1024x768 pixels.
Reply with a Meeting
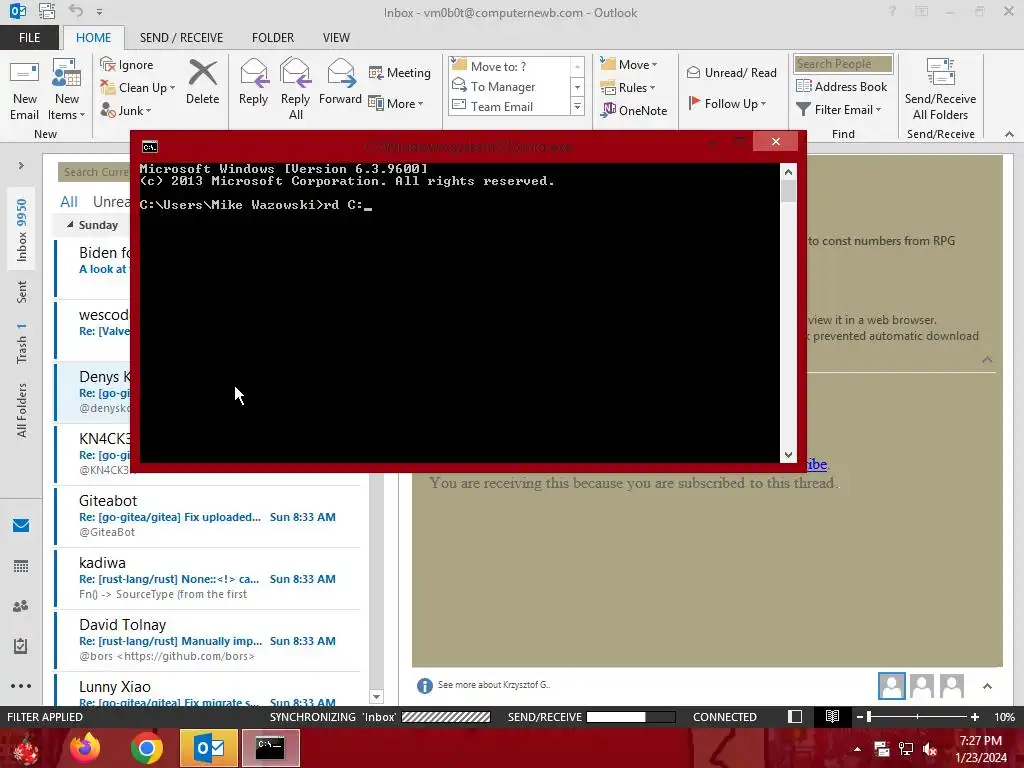(x=400, y=72)
